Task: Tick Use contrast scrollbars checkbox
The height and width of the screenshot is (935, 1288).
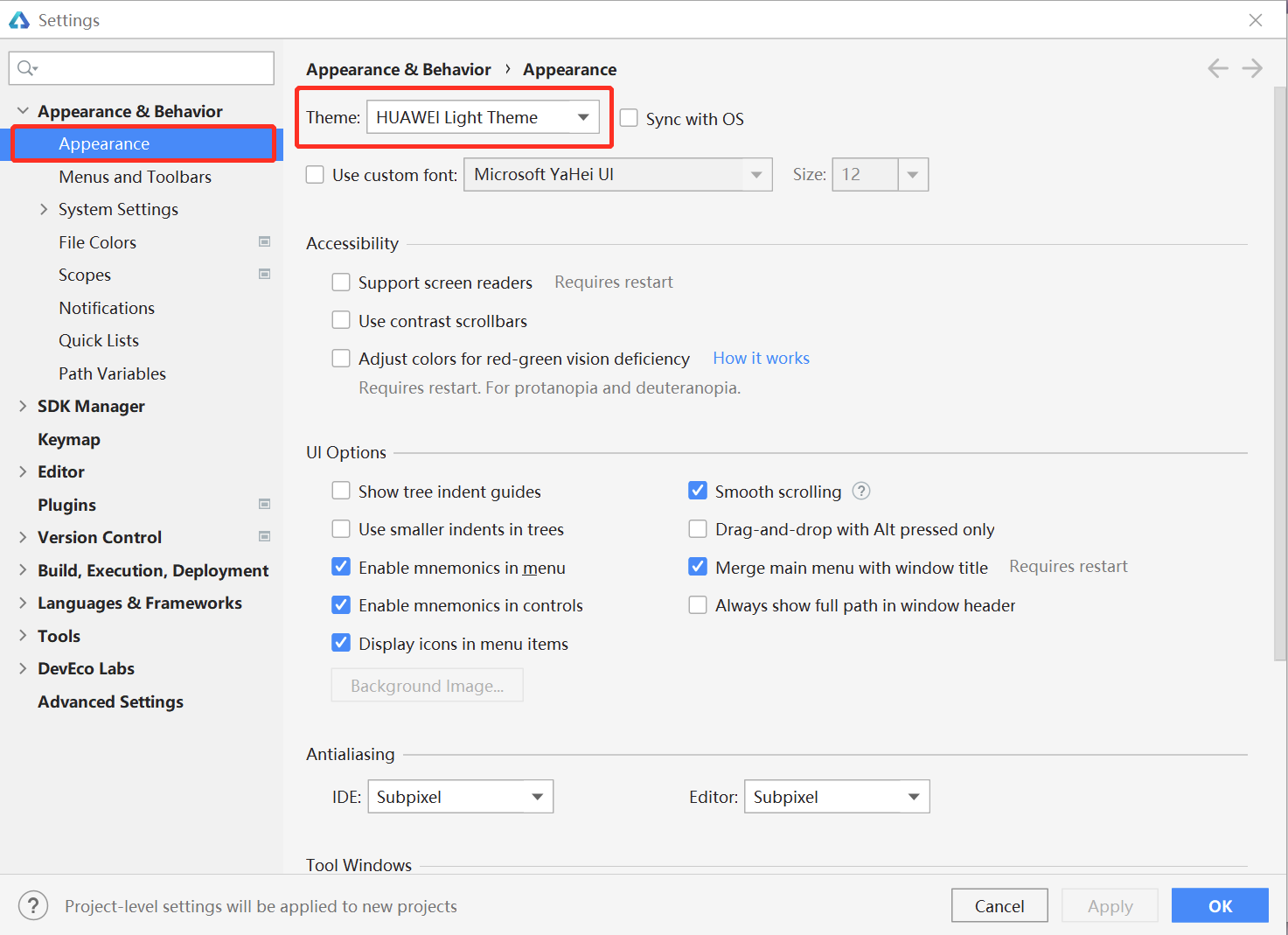Action: (341, 320)
